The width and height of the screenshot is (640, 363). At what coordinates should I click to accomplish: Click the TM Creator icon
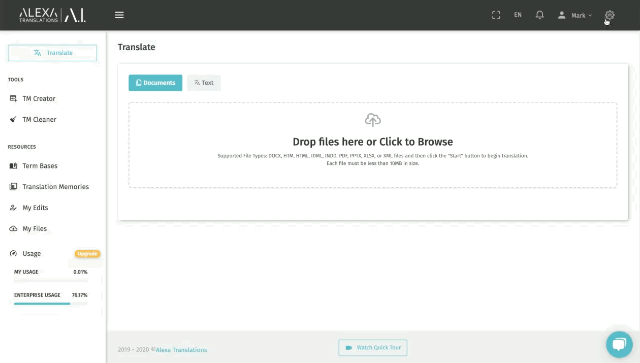pos(13,98)
